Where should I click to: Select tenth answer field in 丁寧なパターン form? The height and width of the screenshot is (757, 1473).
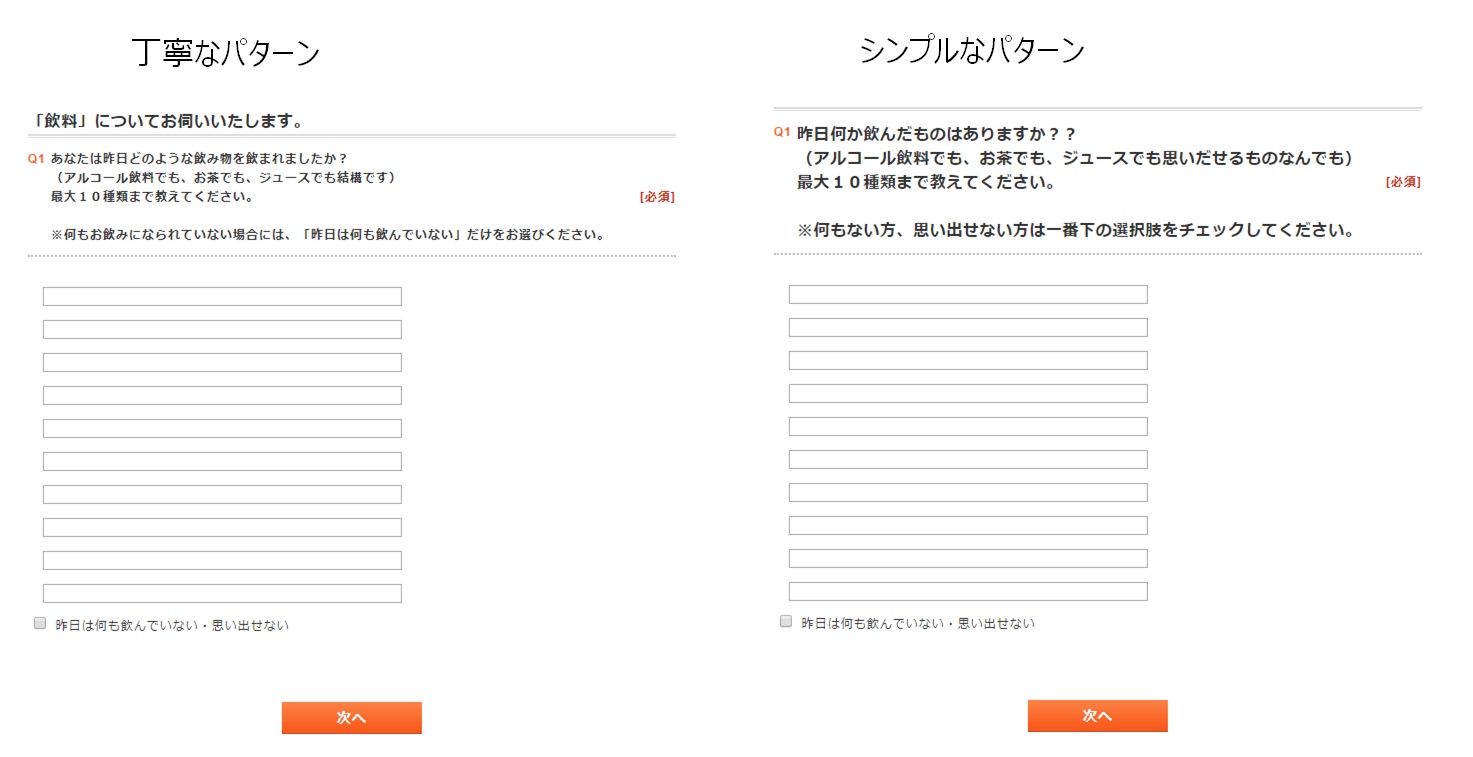tap(222, 593)
